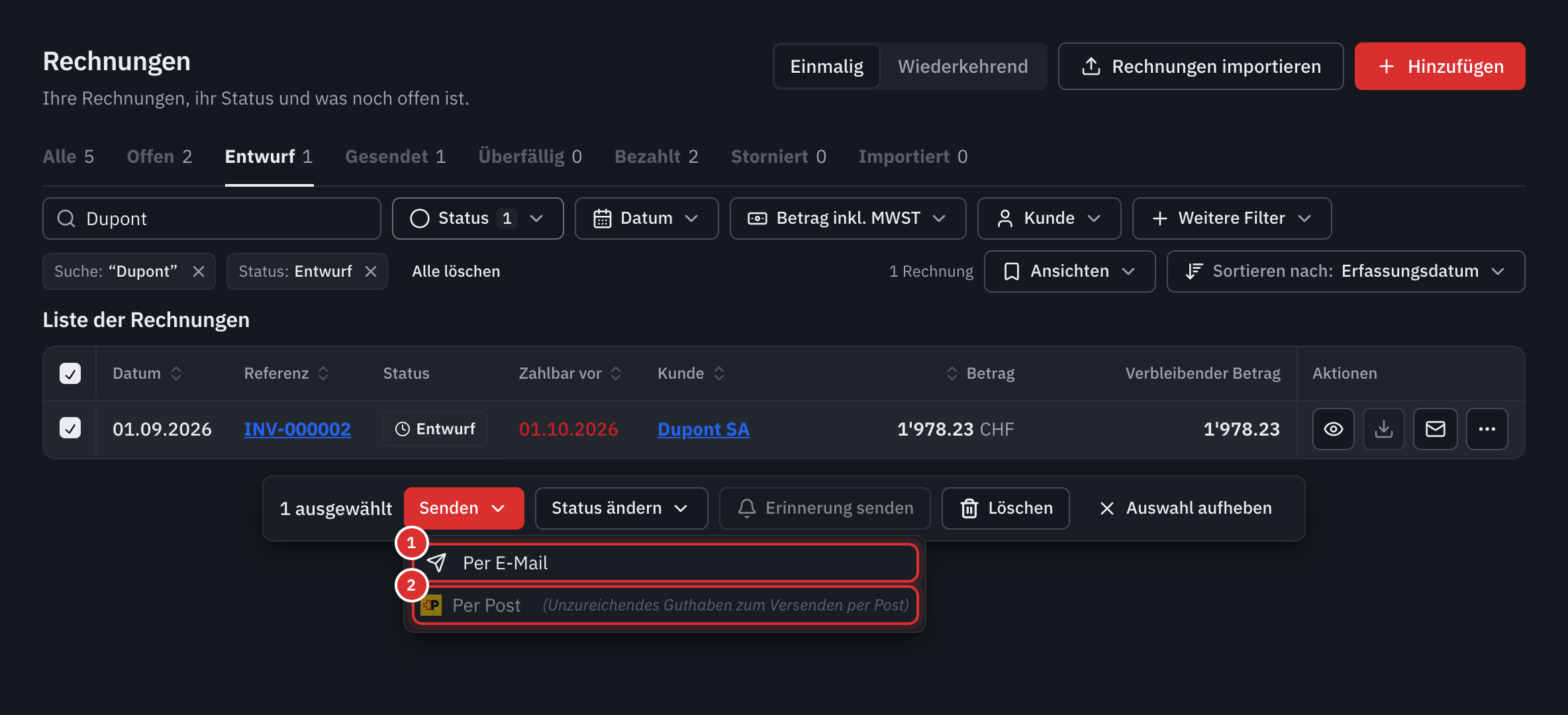Open the Status filter dropdown

pyautogui.click(x=477, y=218)
